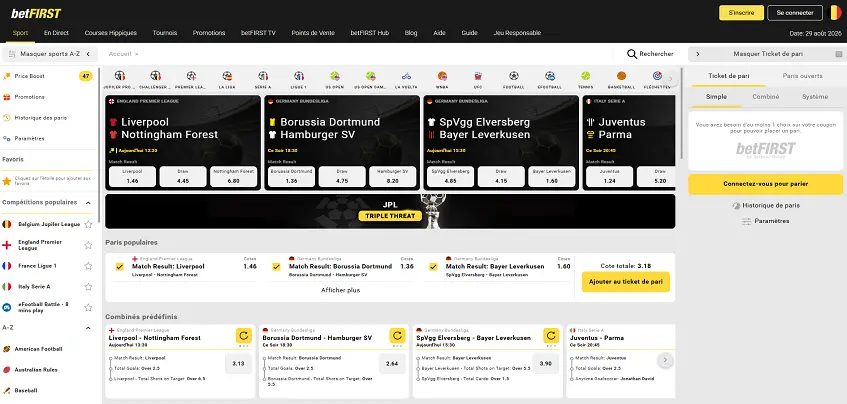Collapse the Masquer sports A-Z sidebar
The height and width of the screenshot is (404, 847).
50,54
